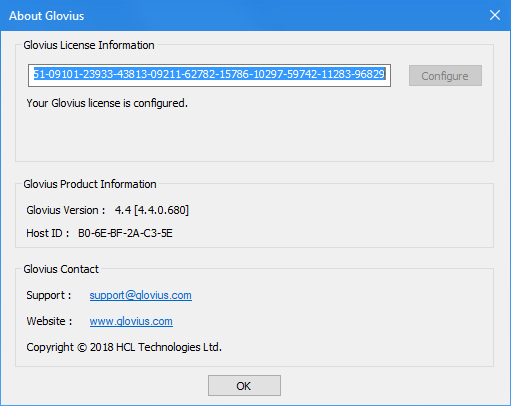Click the word Copyright in the footer line
Image resolution: width=511 pixels, height=406 pixels.
tap(50, 348)
